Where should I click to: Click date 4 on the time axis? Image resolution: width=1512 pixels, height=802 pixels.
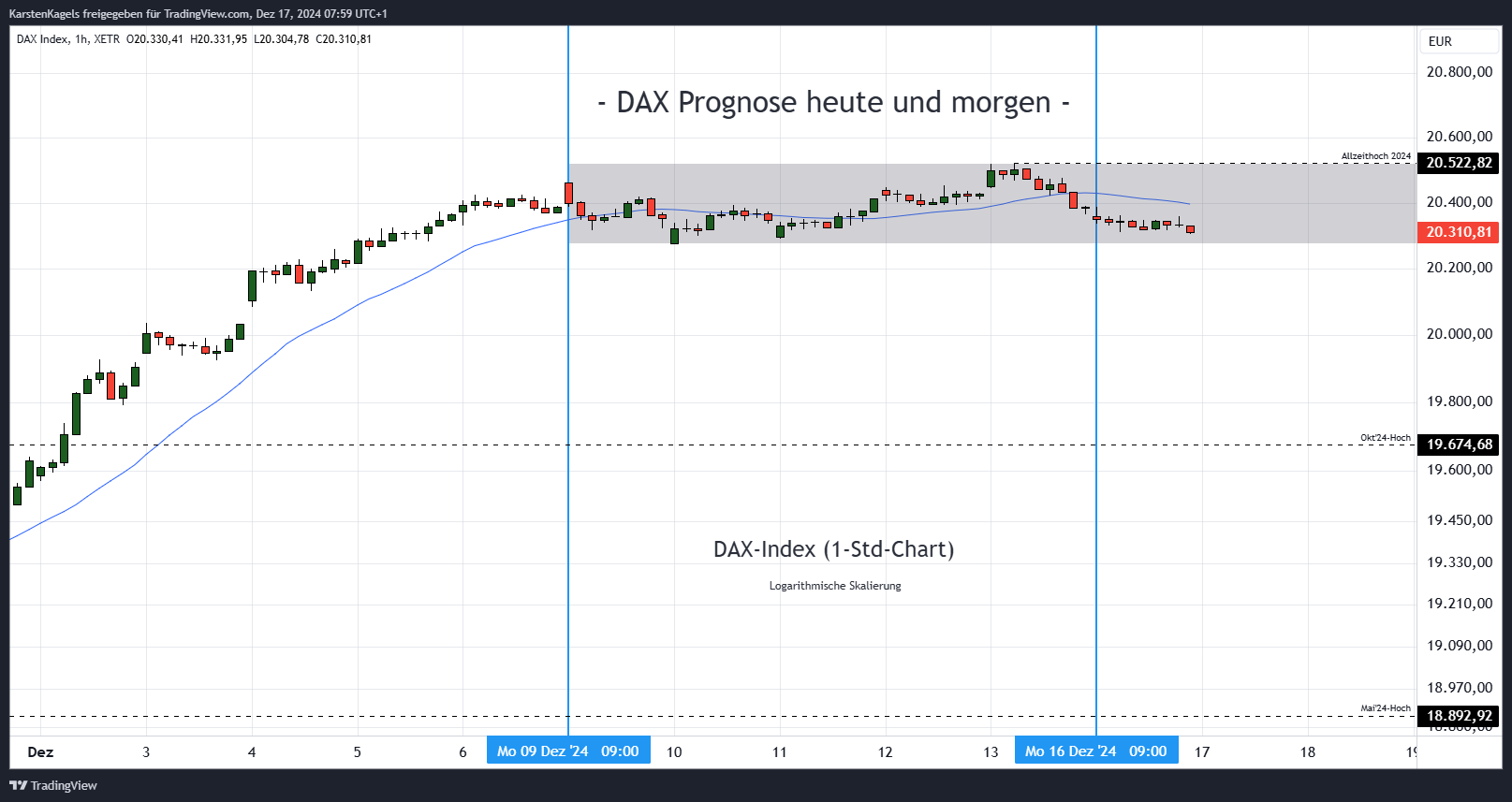point(252,751)
